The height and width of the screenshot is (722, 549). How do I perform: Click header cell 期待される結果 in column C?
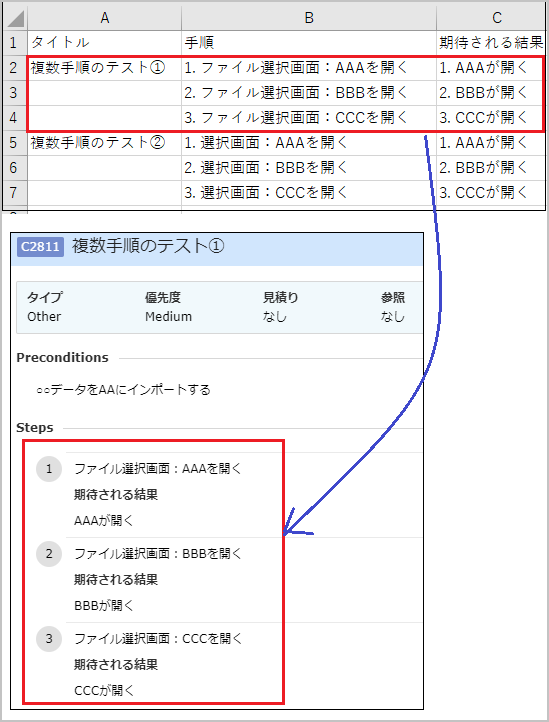[x=491, y=43]
